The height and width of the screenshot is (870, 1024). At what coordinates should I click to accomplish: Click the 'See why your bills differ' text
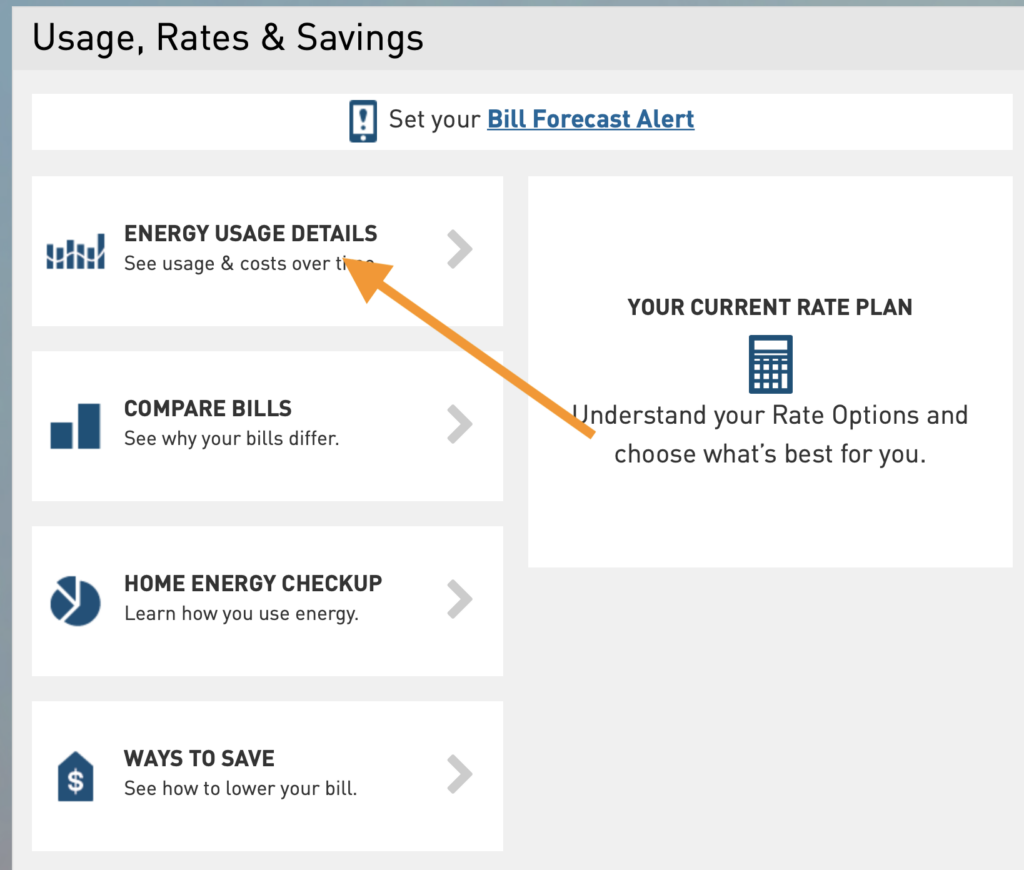pos(231,439)
